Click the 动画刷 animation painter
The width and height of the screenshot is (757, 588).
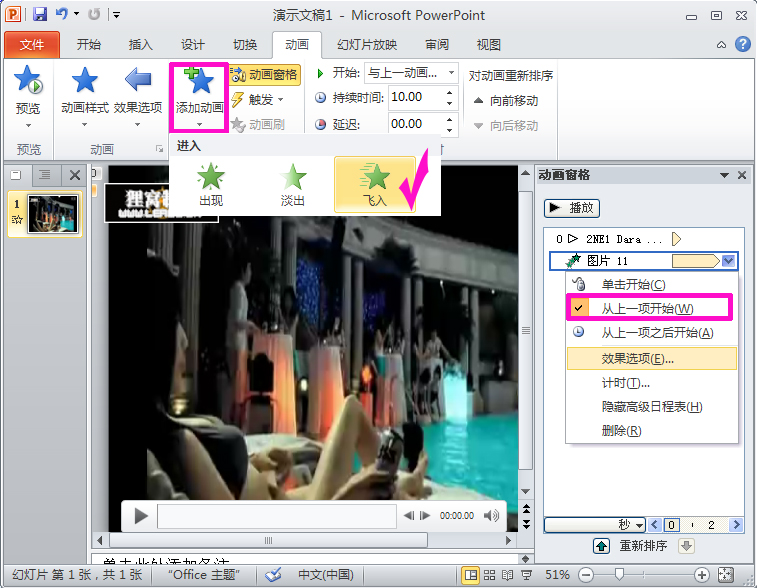[x=258, y=125]
